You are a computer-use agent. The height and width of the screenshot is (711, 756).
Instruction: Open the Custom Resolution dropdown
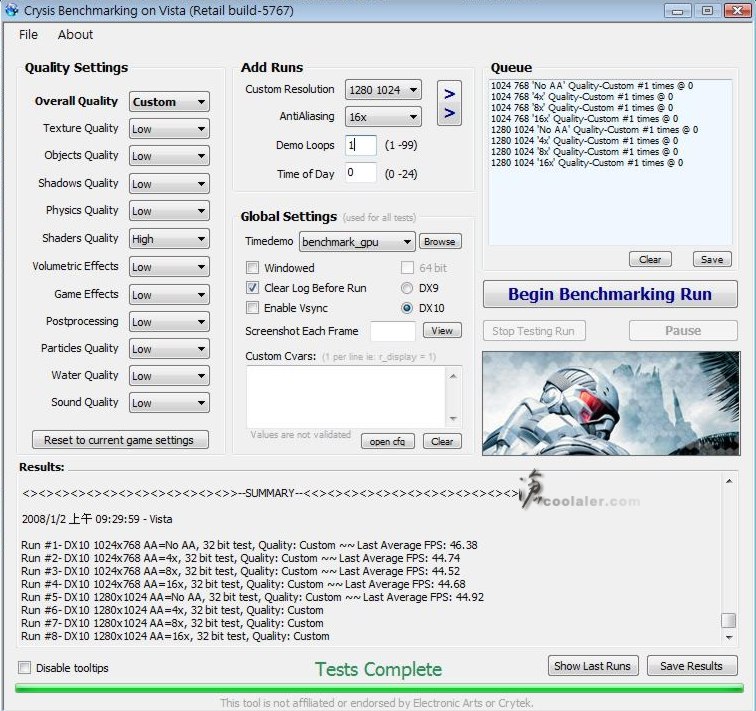coord(383,90)
